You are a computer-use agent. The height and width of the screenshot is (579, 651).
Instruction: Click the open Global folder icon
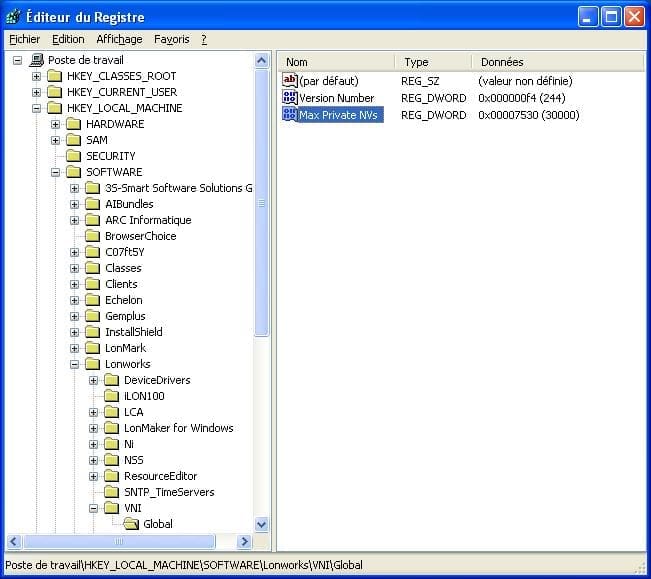(130, 524)
